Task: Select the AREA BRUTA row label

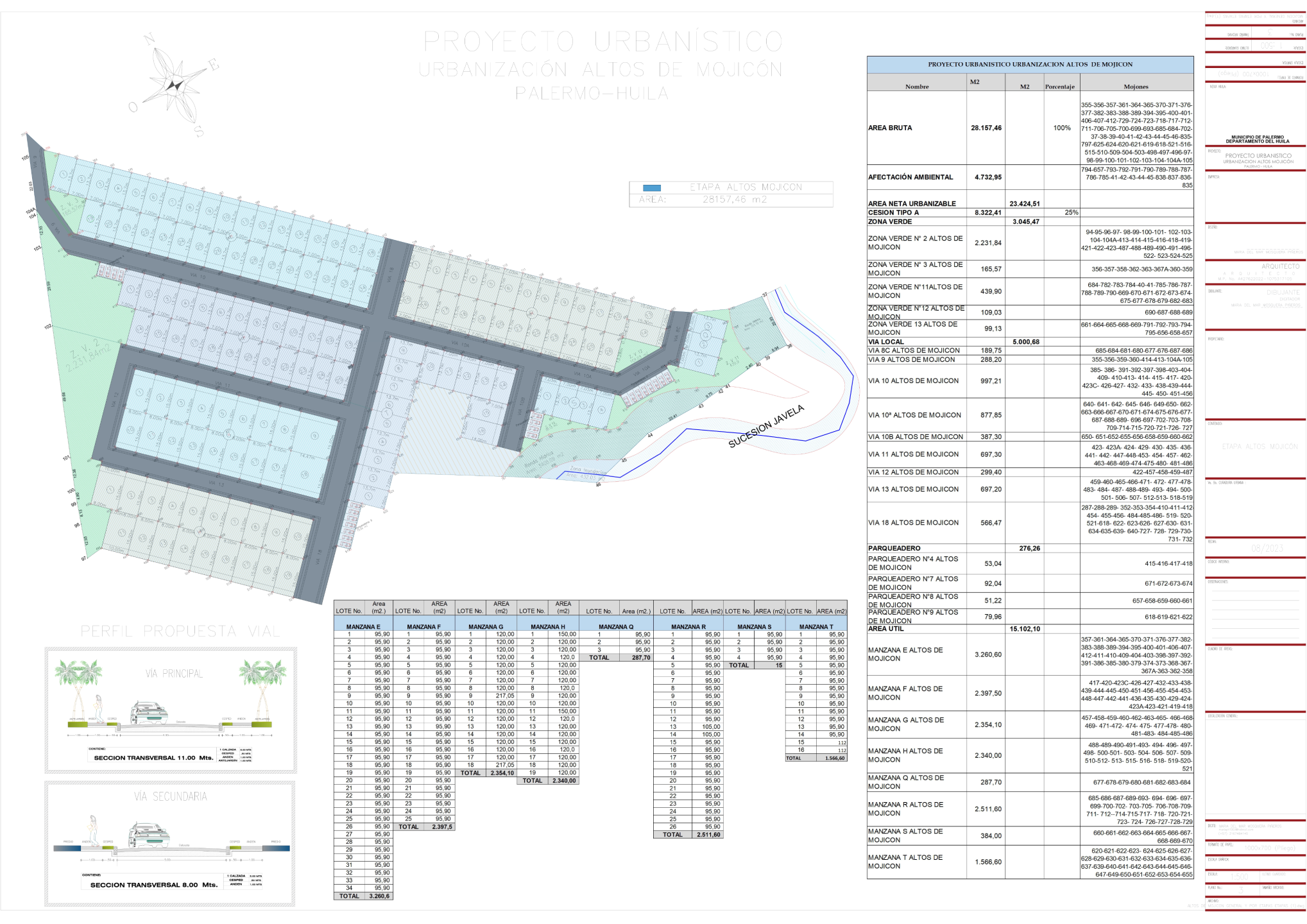Action: point(890,128)
